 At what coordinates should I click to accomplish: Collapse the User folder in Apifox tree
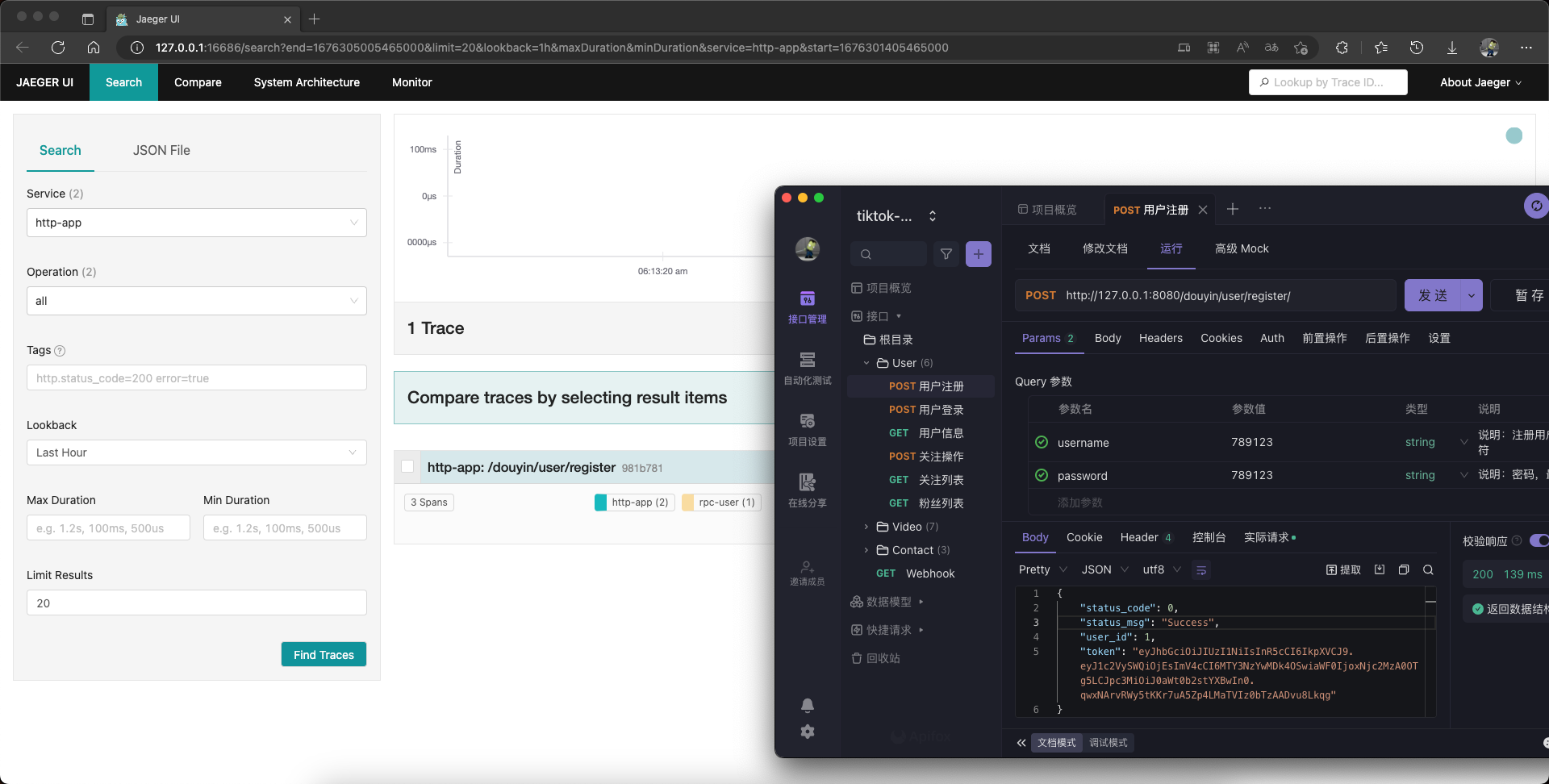(866, 363)
